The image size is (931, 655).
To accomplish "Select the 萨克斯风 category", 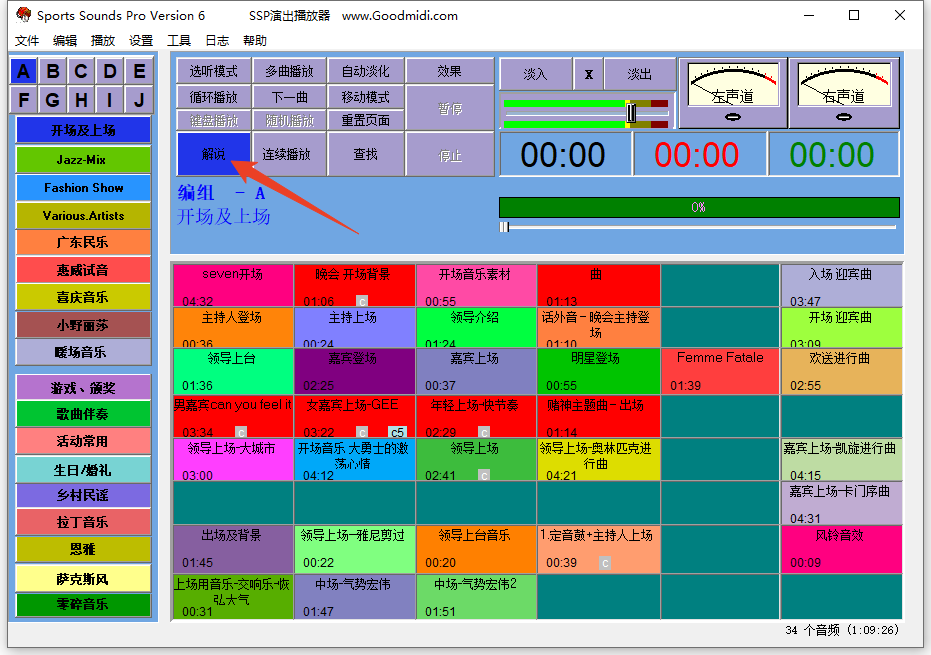I will pyautogui.click(x=83, y=579).
